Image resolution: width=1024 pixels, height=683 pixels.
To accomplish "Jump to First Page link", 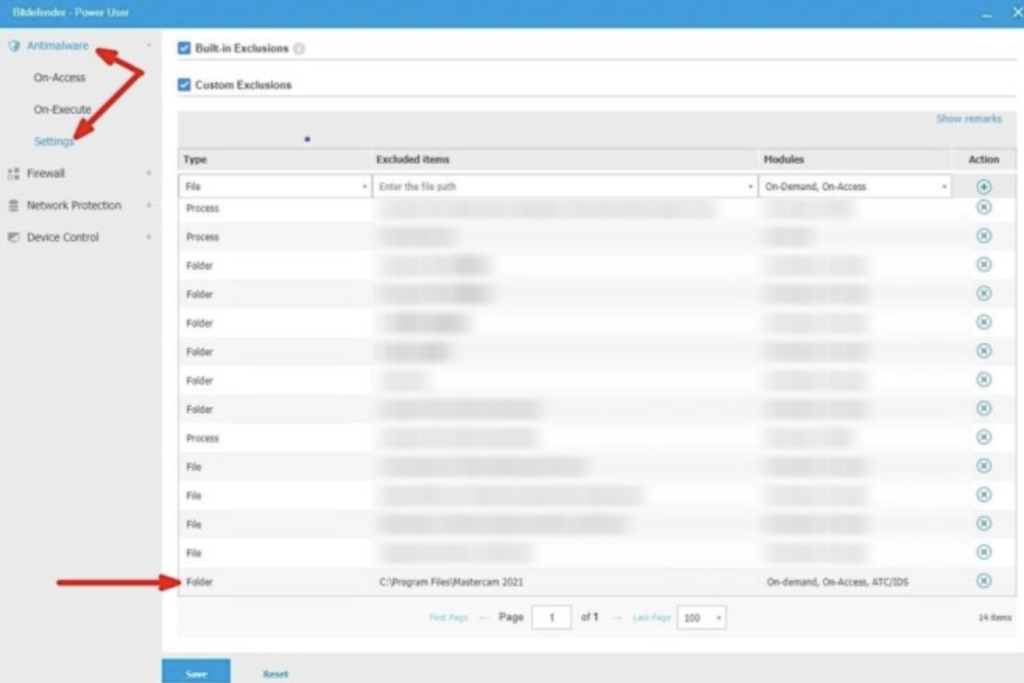I will (x=449, y=618).
